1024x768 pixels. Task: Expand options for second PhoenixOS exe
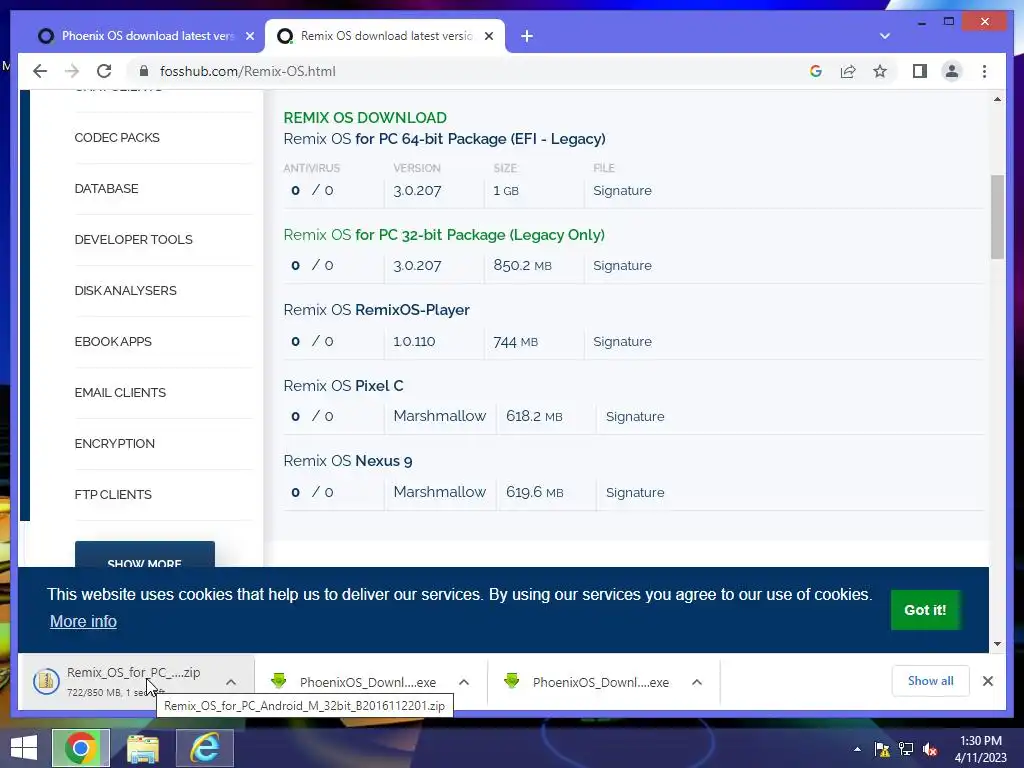tap(697, 682)
